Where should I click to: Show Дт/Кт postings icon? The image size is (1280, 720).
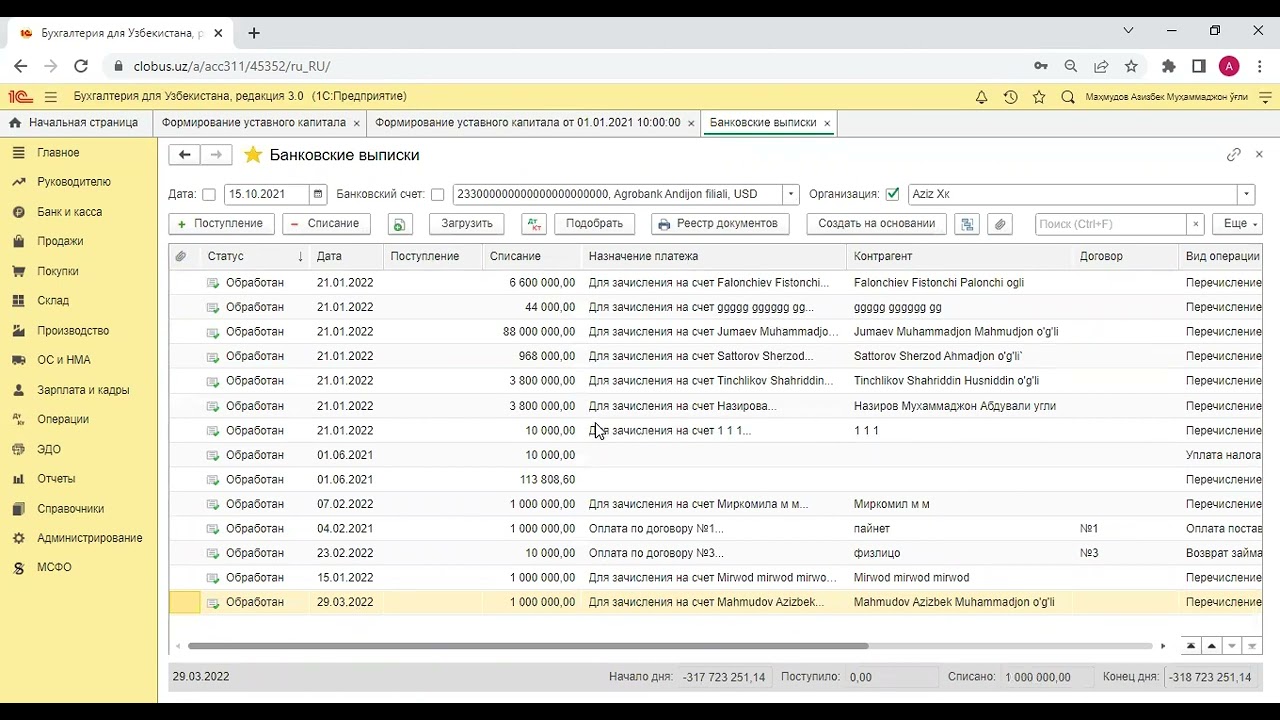534,224
